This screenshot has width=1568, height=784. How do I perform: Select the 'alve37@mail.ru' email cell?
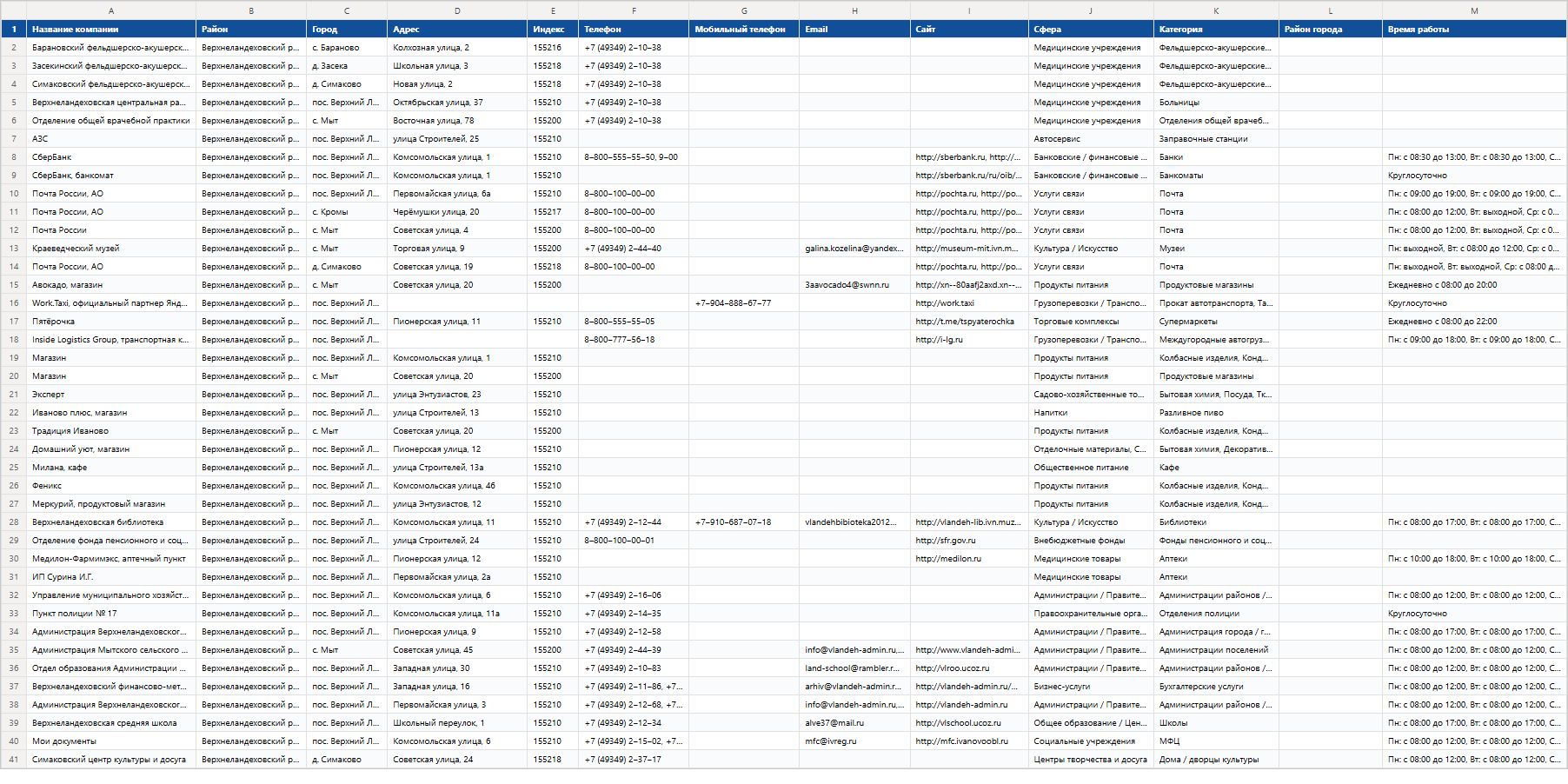[x=854, y=722]
